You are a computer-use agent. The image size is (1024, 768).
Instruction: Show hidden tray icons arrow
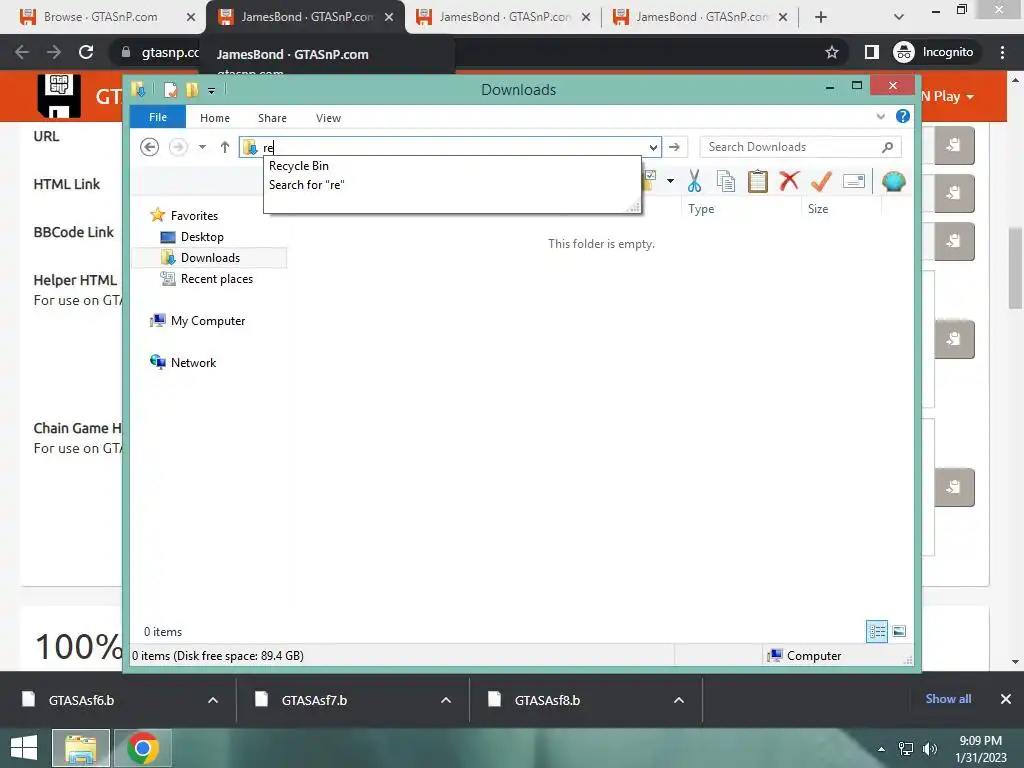pos(882,749)
